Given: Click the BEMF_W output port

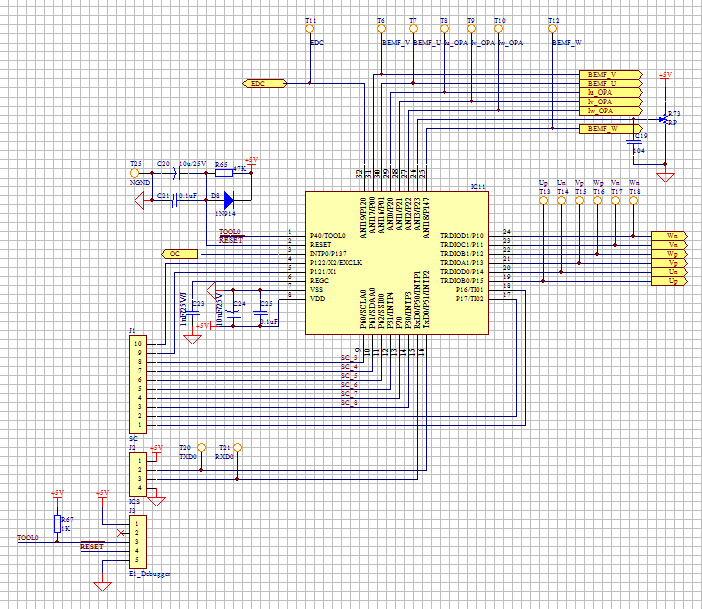Looking at the screenshot, I should (x=607, y=130).
